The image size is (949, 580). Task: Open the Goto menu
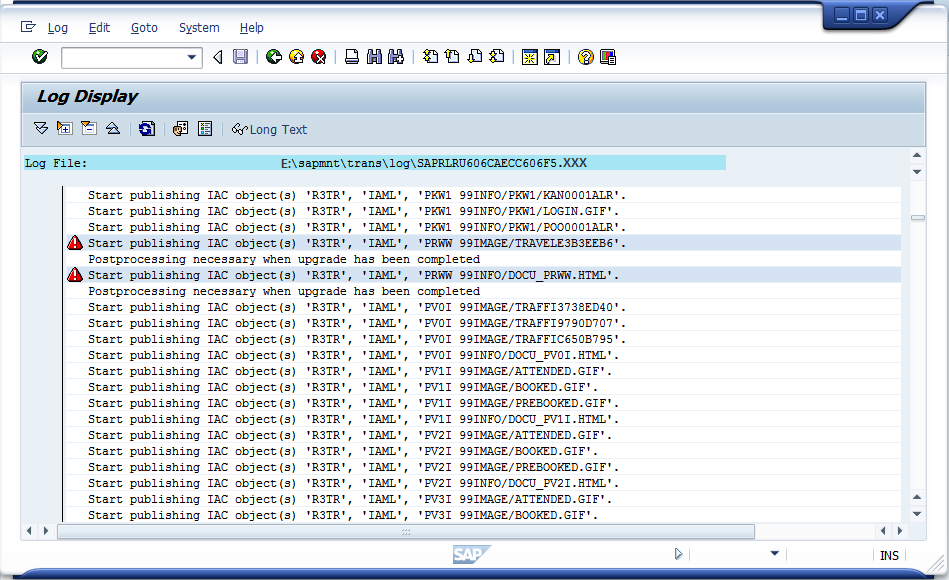[x=144, y=28]
